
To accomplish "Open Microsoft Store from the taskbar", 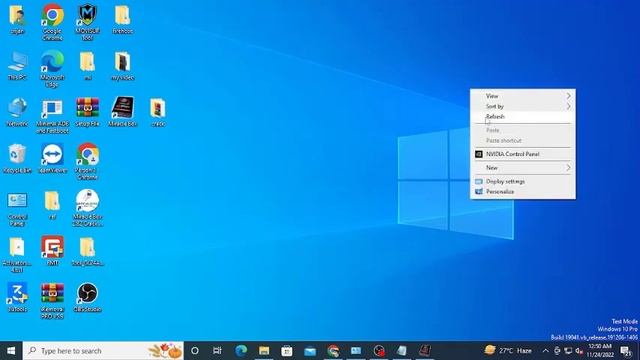I will coord(287,351).
